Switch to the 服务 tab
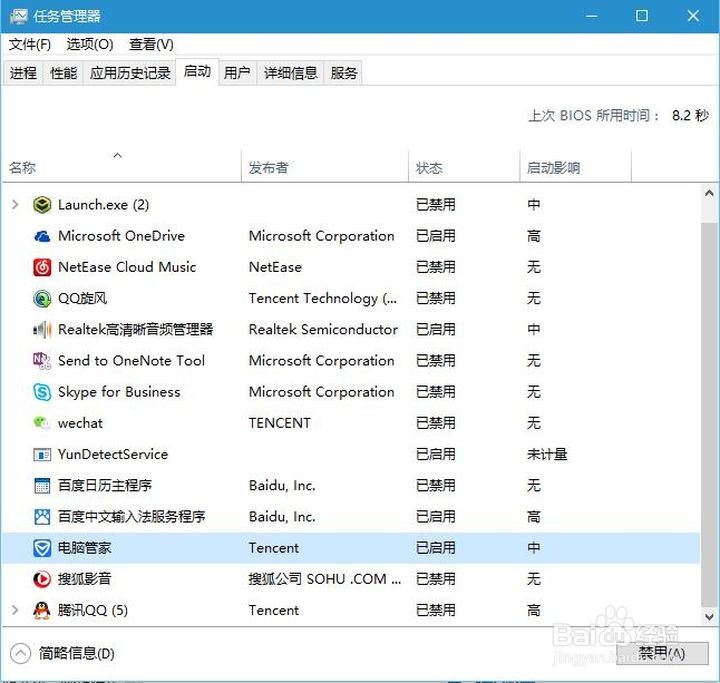 (x=343, y=73)
